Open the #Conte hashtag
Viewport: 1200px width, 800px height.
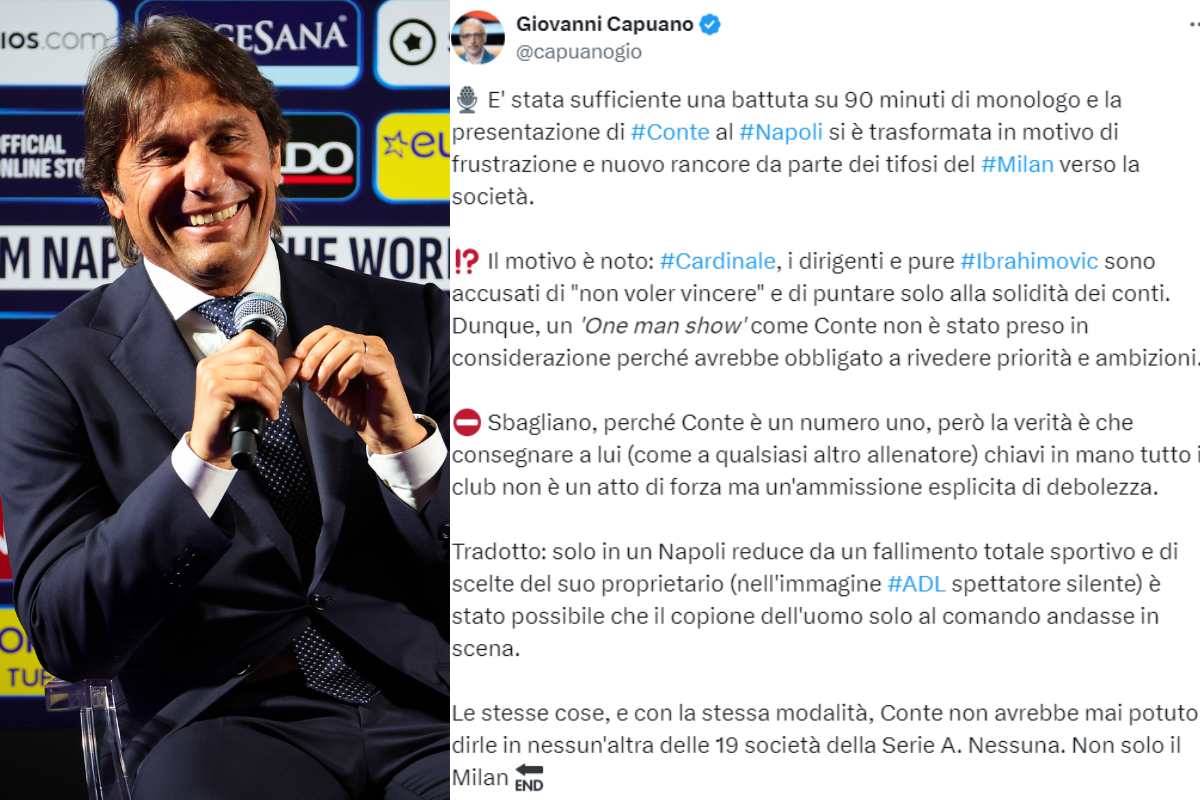(667, 132)
